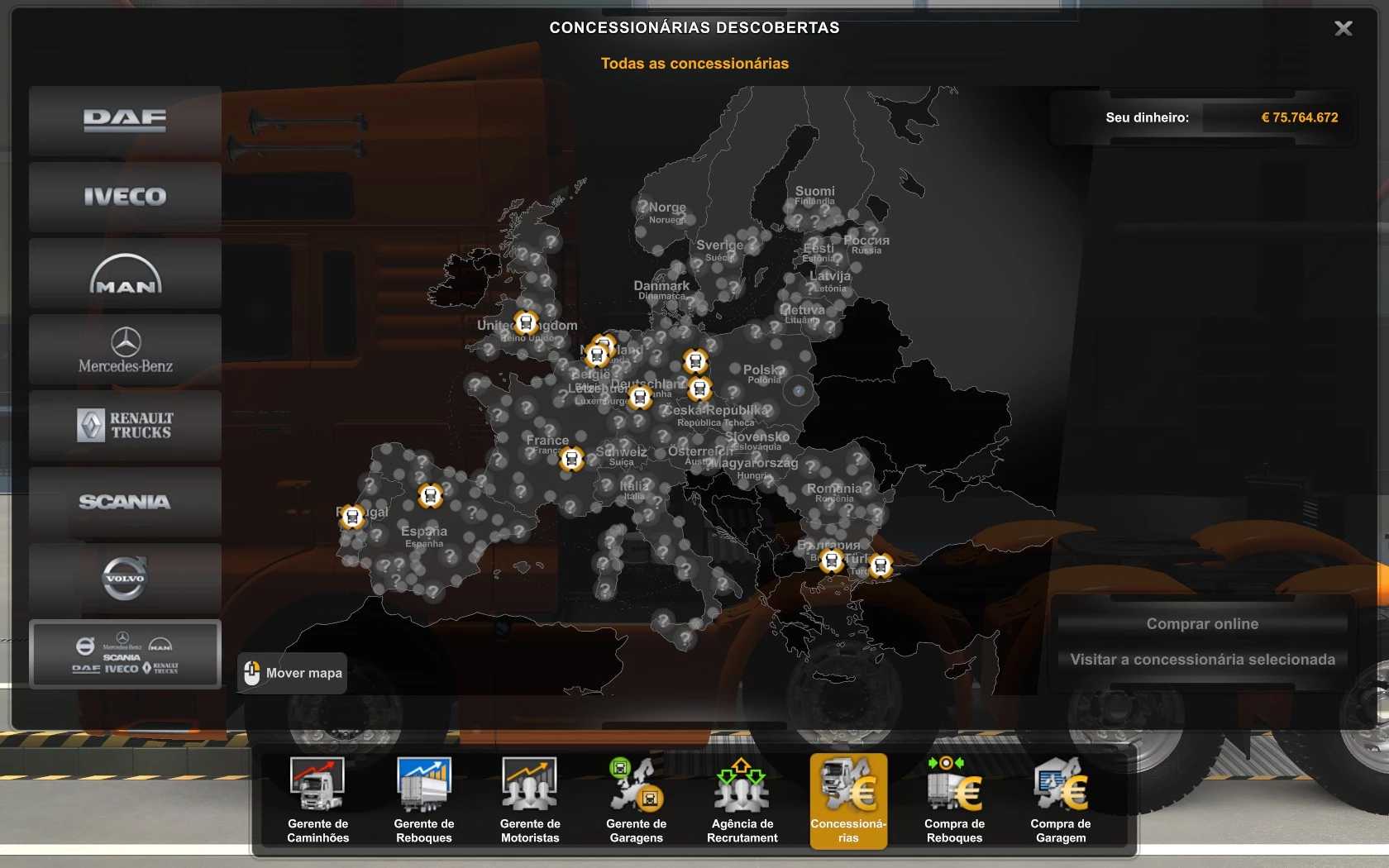Select the Renault Trucks filter

[x=125, y=426]
